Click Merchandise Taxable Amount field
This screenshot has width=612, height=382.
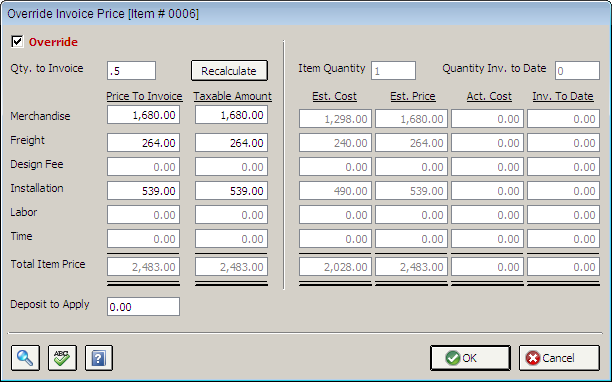[x=231, y=115]
